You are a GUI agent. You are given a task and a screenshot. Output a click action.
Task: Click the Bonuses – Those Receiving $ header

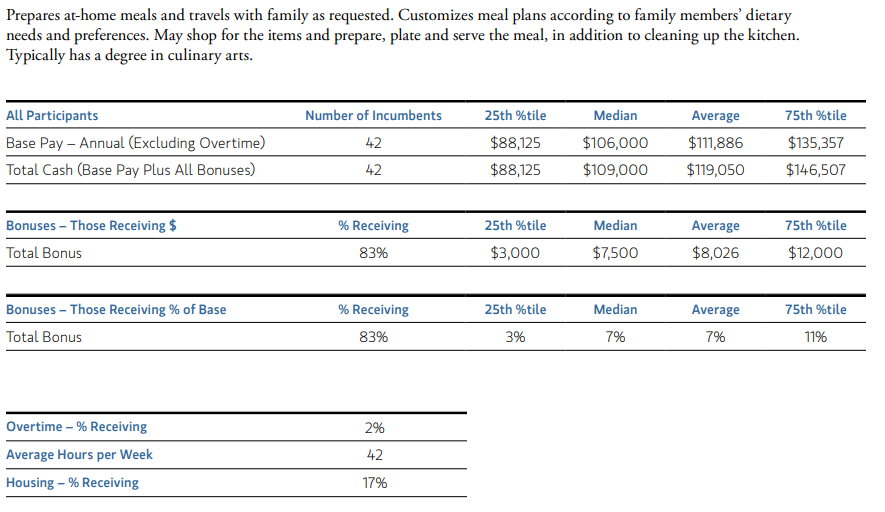tap(91, 226)
